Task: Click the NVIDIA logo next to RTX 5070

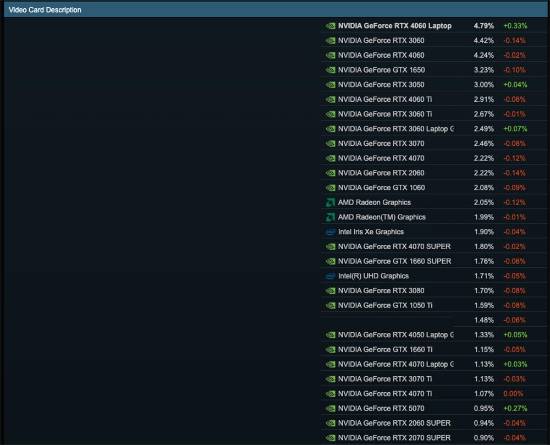Action: pos(330,409)
